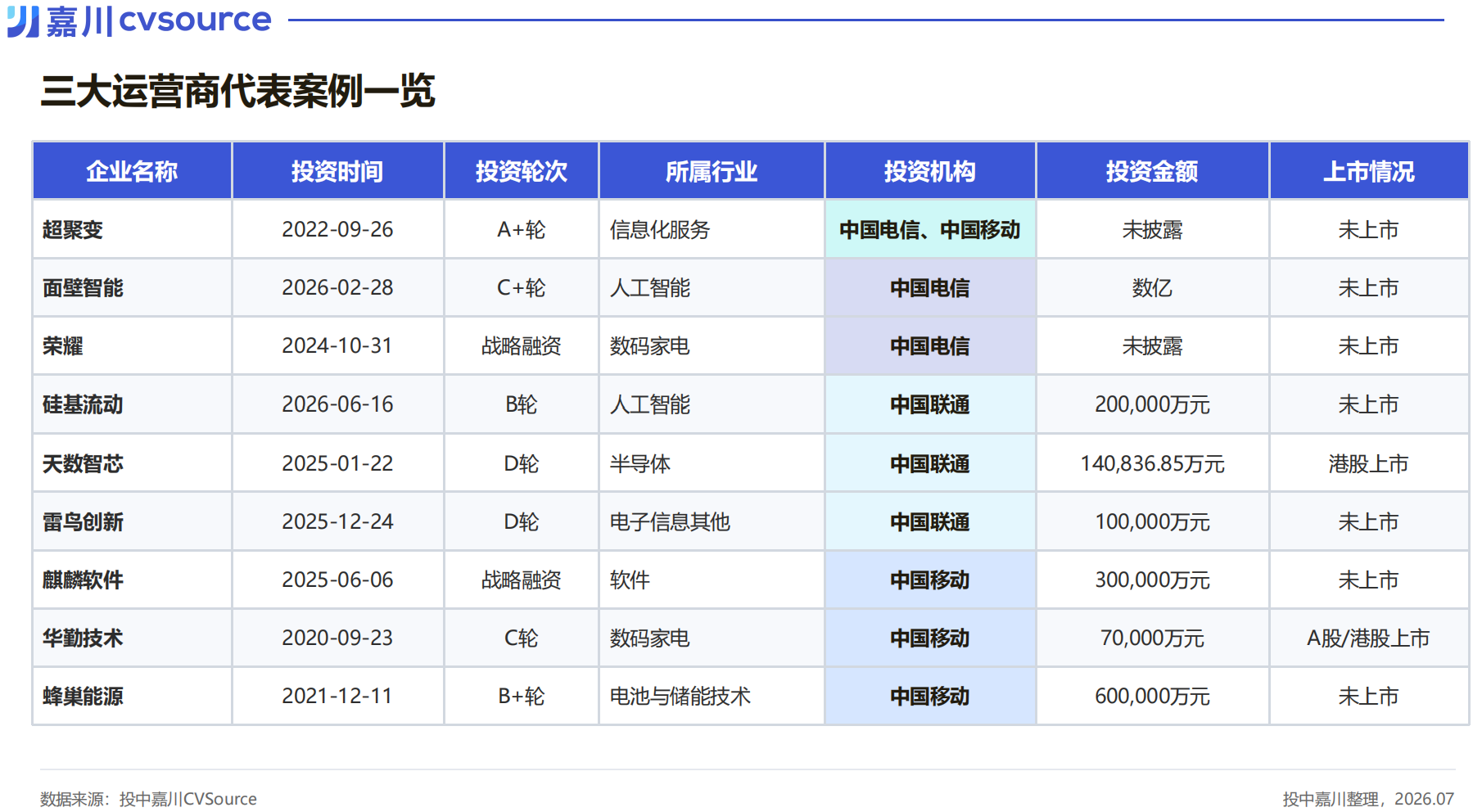This screenshot has width=1482, height=812.
Task: Select the 投资机构 column header
Action: tap(930, 171)
